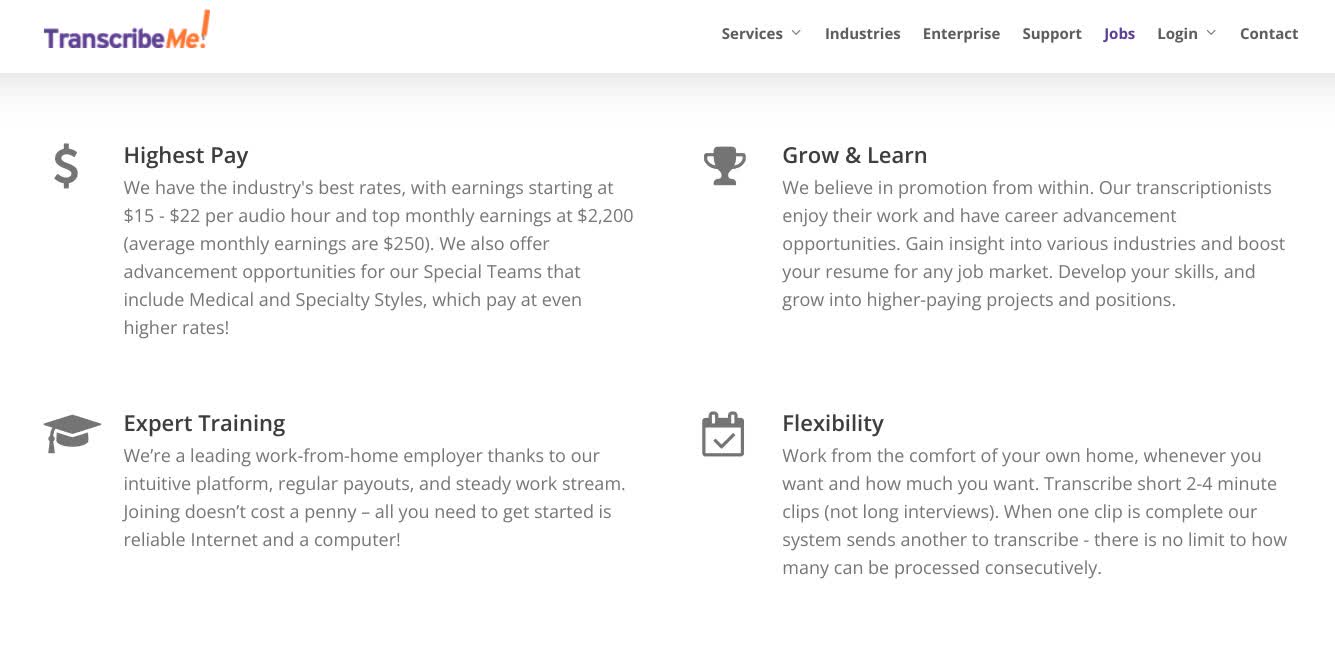Click the trophy Grow & Learn icon
1335x652 pixels.
coord(725,166)
